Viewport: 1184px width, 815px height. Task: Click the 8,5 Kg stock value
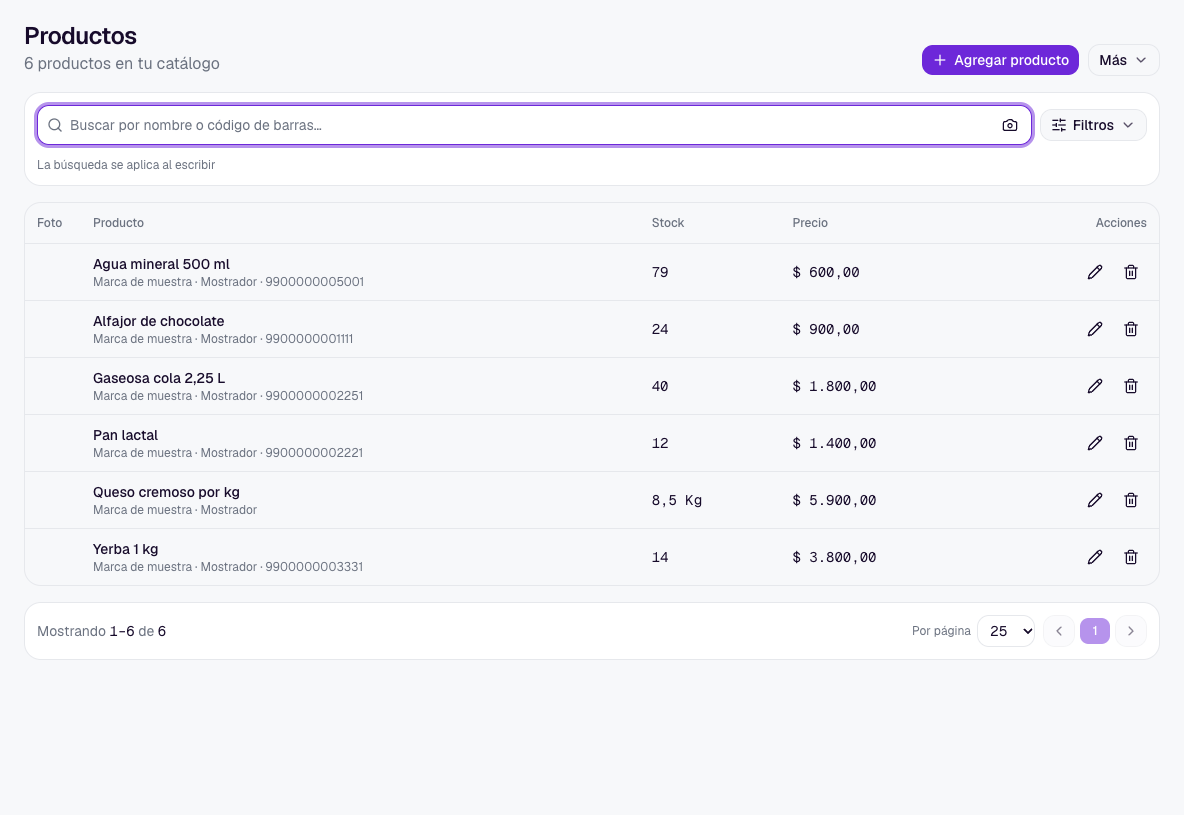click(677, 500)
